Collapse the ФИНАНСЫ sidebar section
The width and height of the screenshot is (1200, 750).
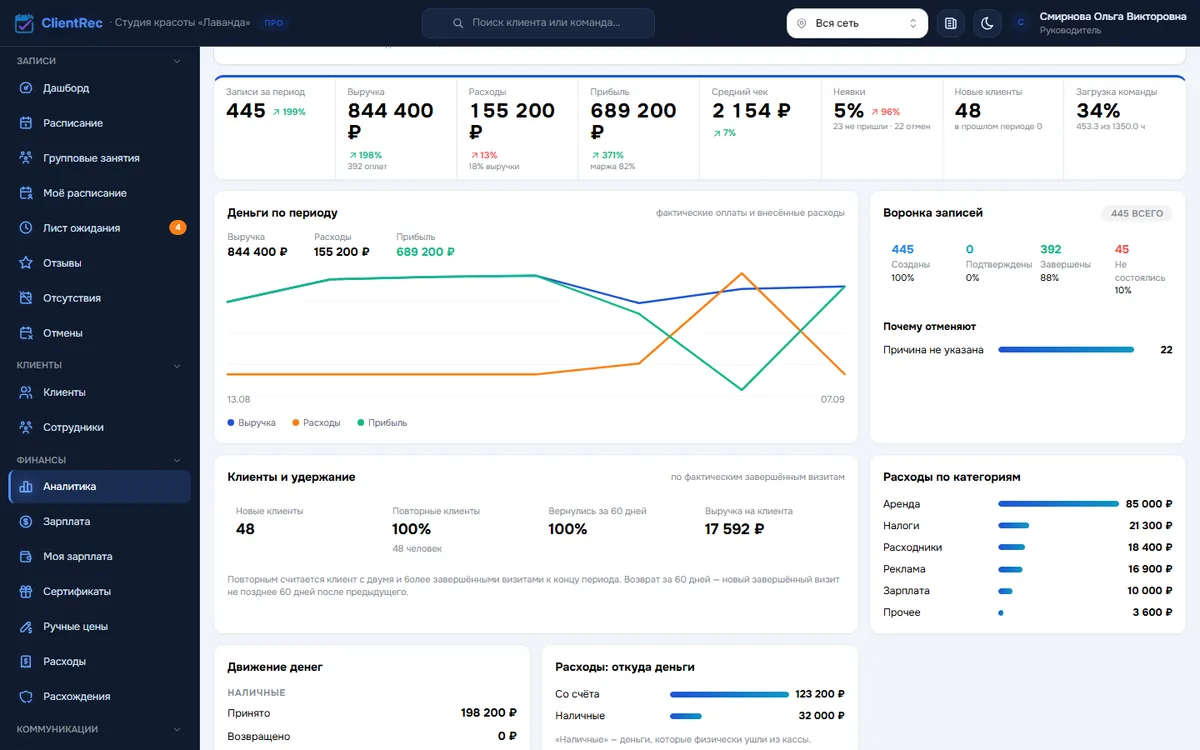click(x=177, y=460)
